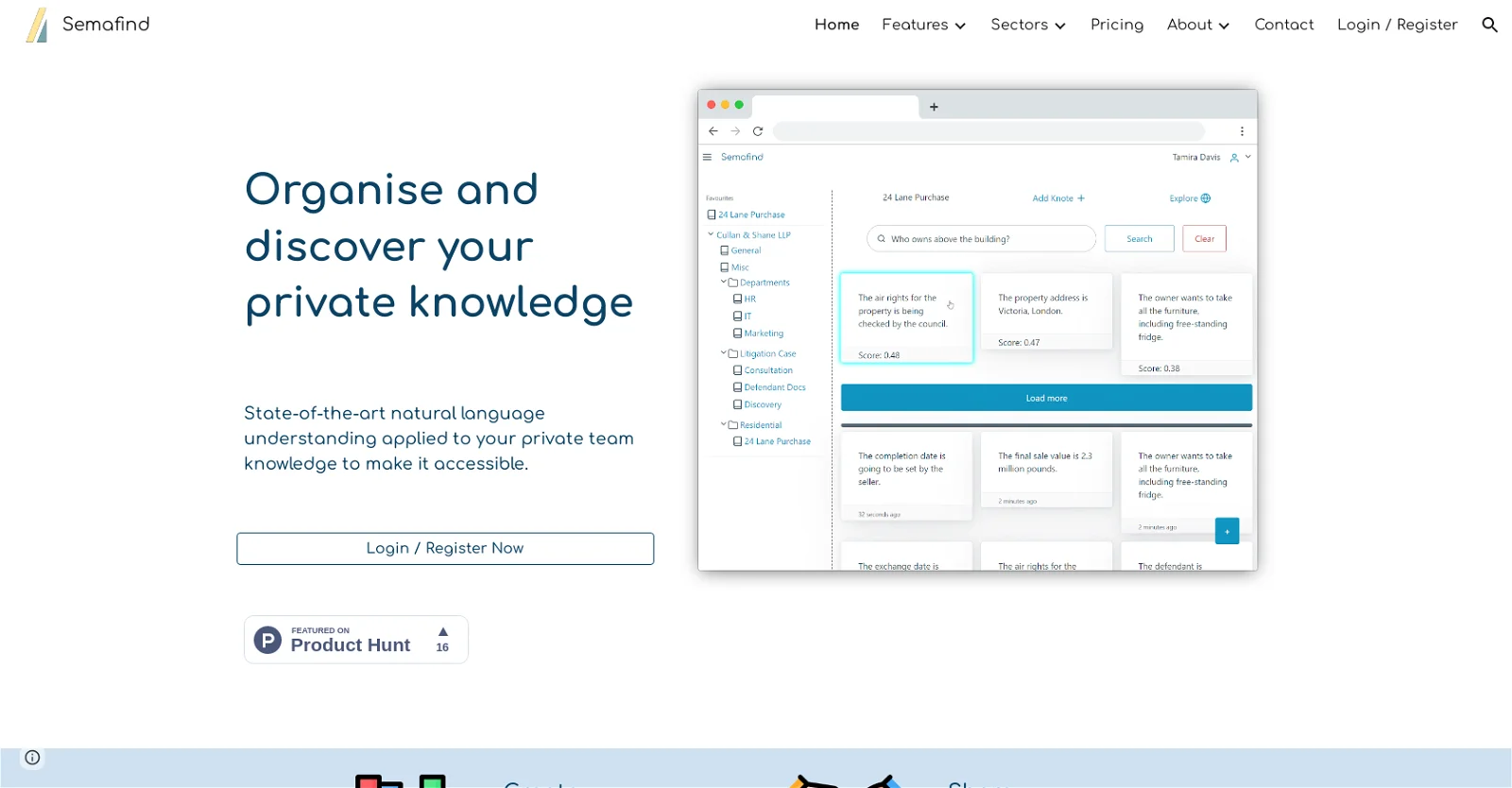
Task: Click the Semafind brand name text
Action: 106,25
